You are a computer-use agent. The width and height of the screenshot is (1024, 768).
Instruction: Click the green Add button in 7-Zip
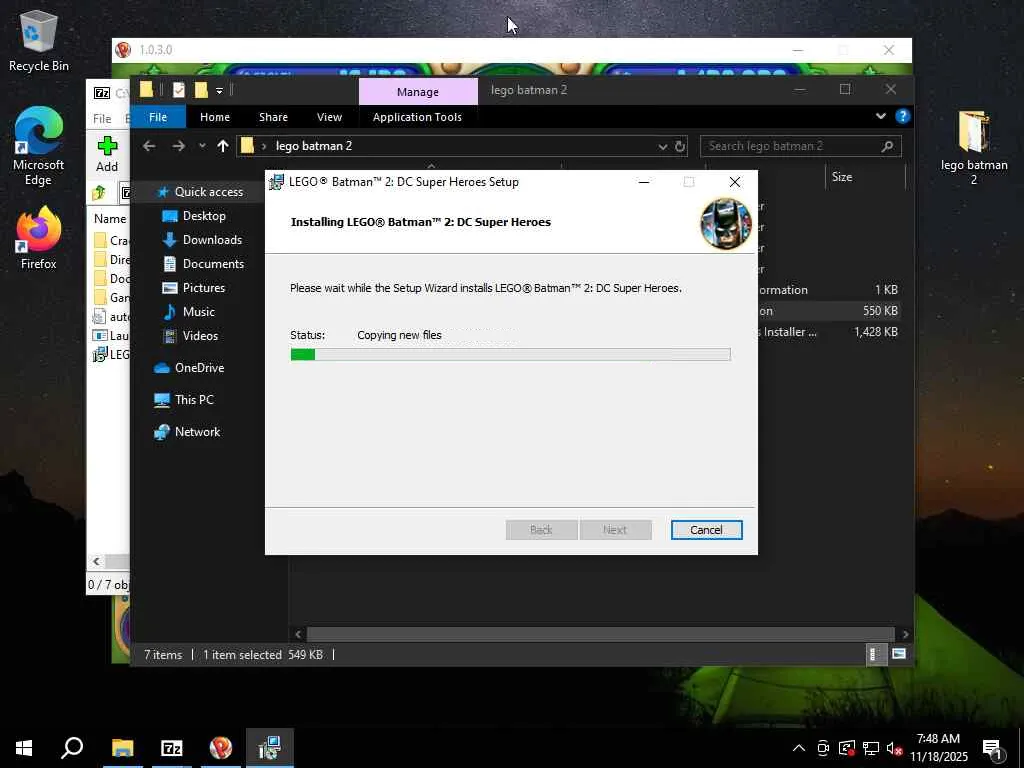coord(107,154)
